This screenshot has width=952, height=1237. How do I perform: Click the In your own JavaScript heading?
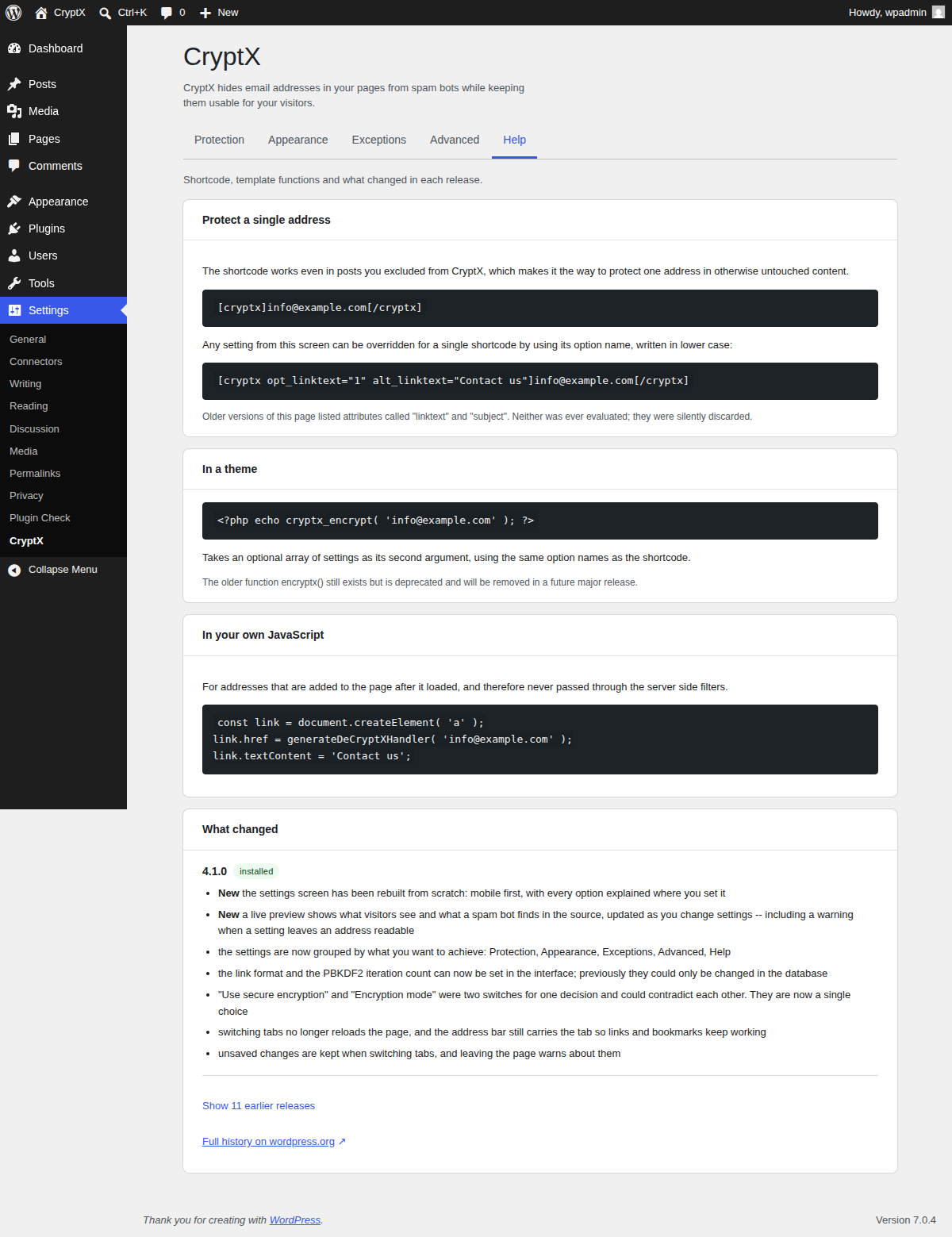click(263, 635)
